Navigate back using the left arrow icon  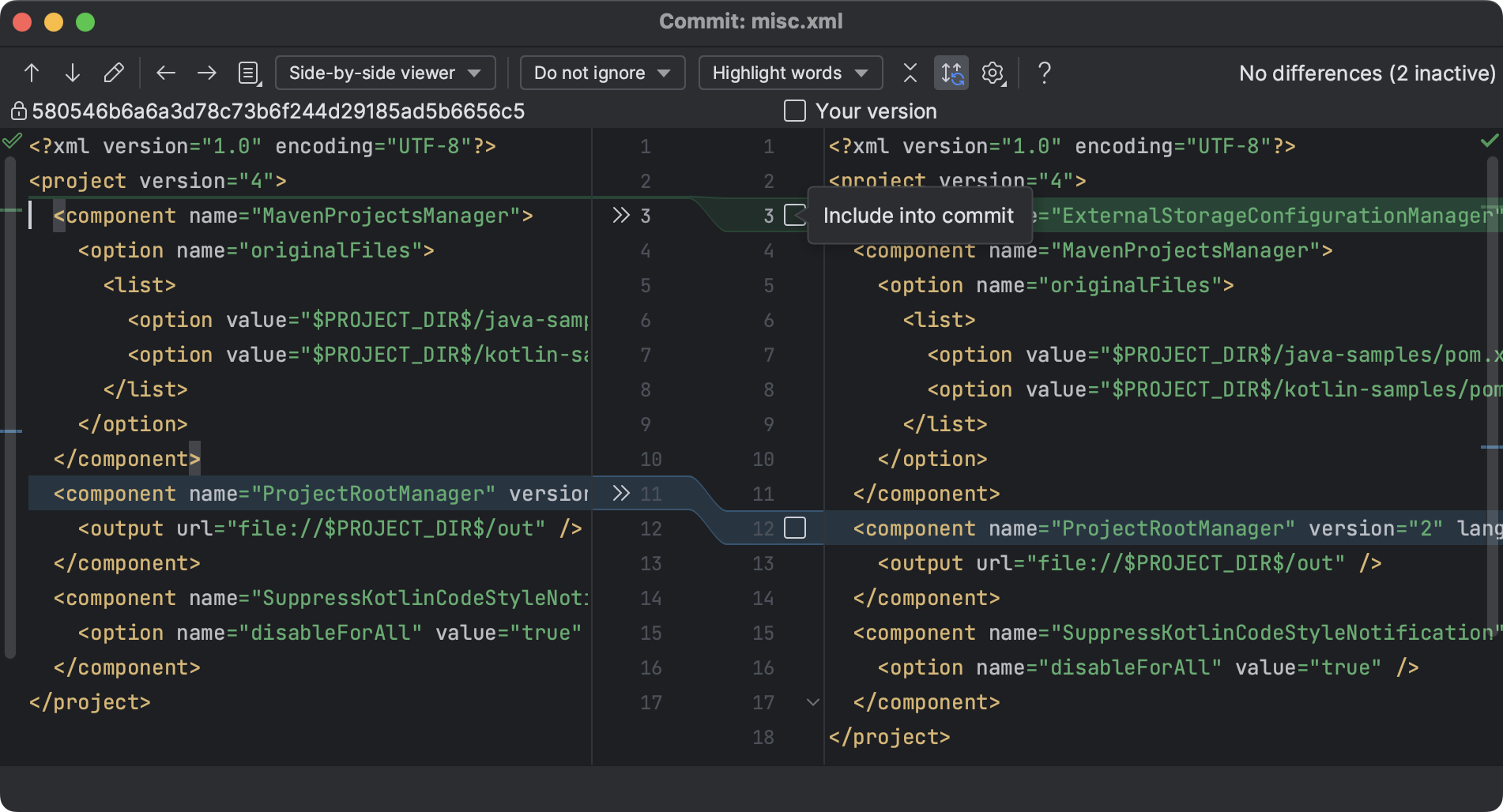click(165, 73)
